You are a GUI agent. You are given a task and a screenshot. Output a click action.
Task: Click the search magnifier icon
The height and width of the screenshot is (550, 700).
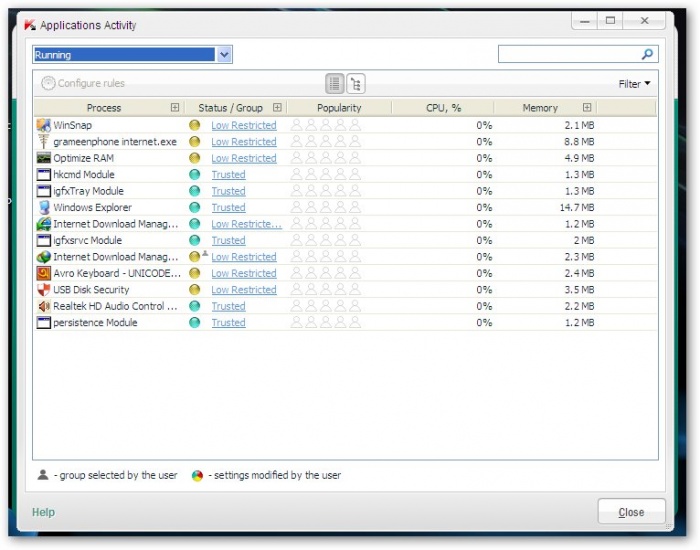(647, 54)
